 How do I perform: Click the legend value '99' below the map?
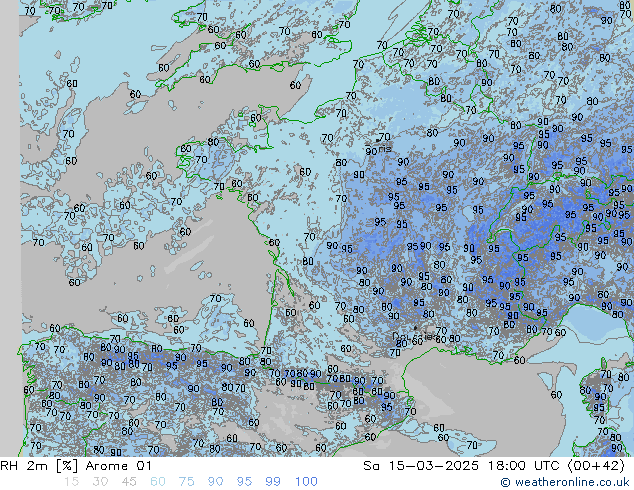273,482
